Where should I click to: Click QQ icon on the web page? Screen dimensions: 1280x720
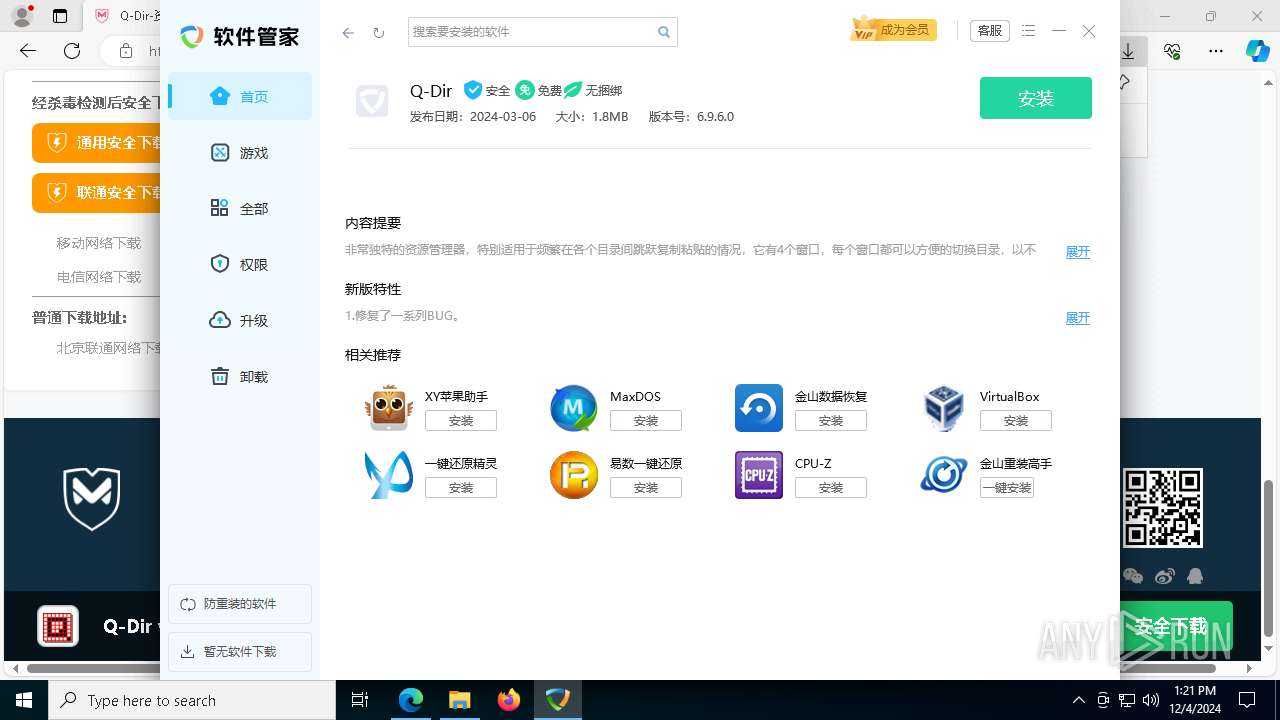point(1194,576)
